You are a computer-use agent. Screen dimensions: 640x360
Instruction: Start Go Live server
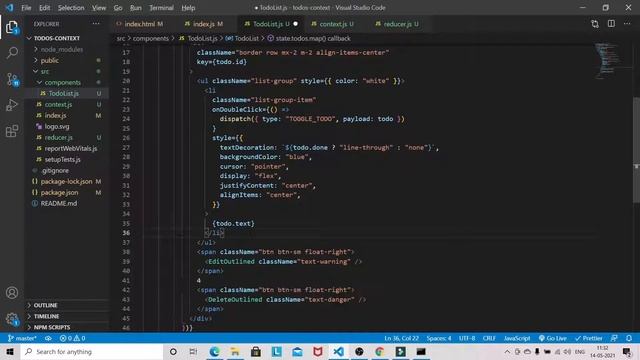click(x=553, y=338)
